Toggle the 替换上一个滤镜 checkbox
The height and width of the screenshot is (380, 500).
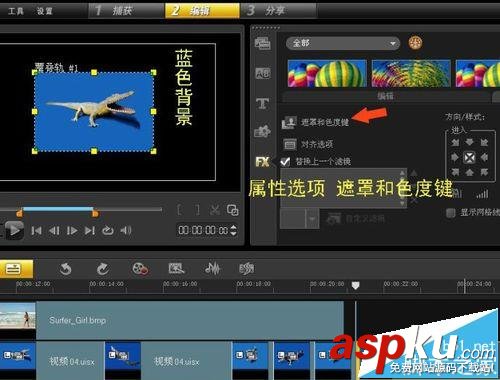(285, 162)
